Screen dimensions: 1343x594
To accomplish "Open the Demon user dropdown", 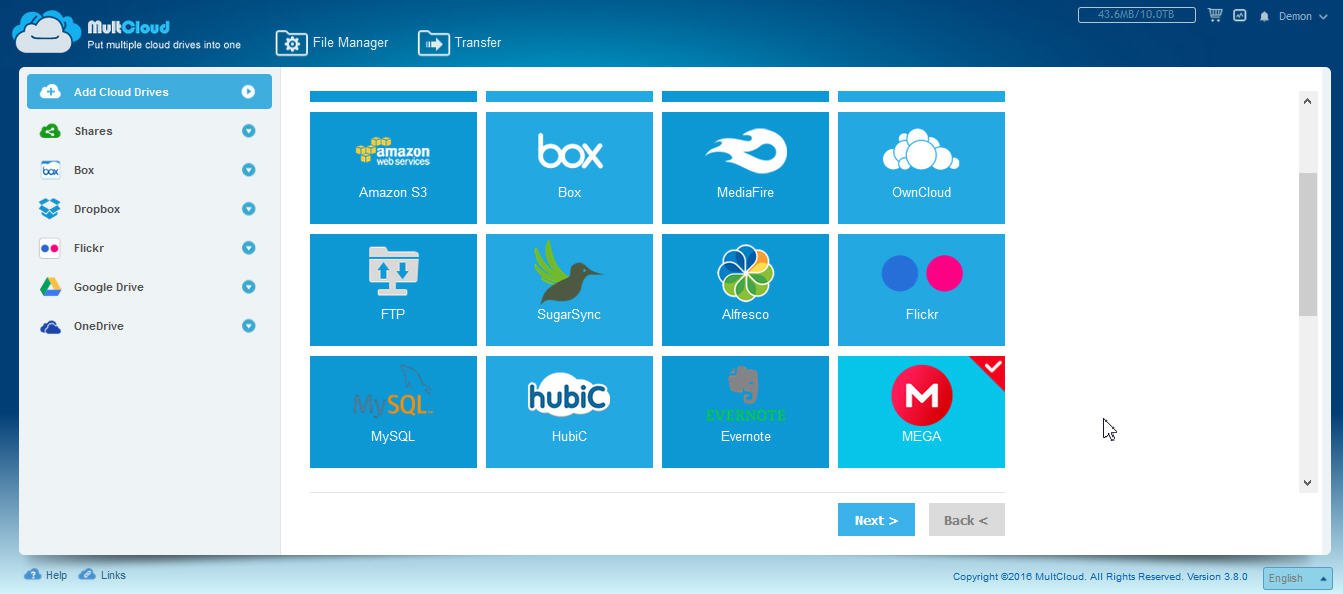I will pyautogui.click(x=1303, y=17).
